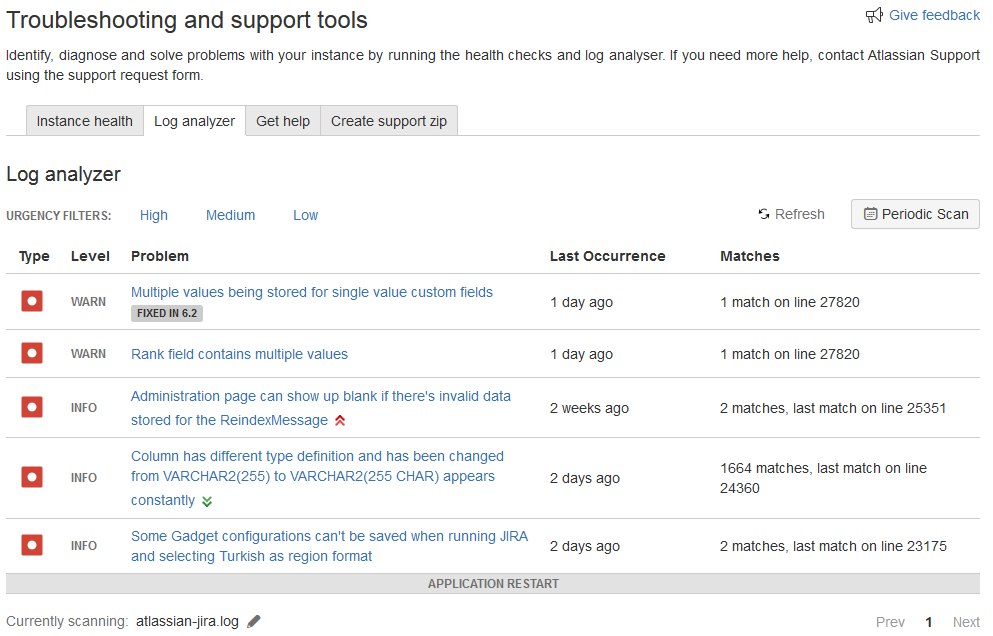The width and height of the screenshot is (993, 636).
Task: Switch to the Instance health tab
Action: [x=85, y=121]
